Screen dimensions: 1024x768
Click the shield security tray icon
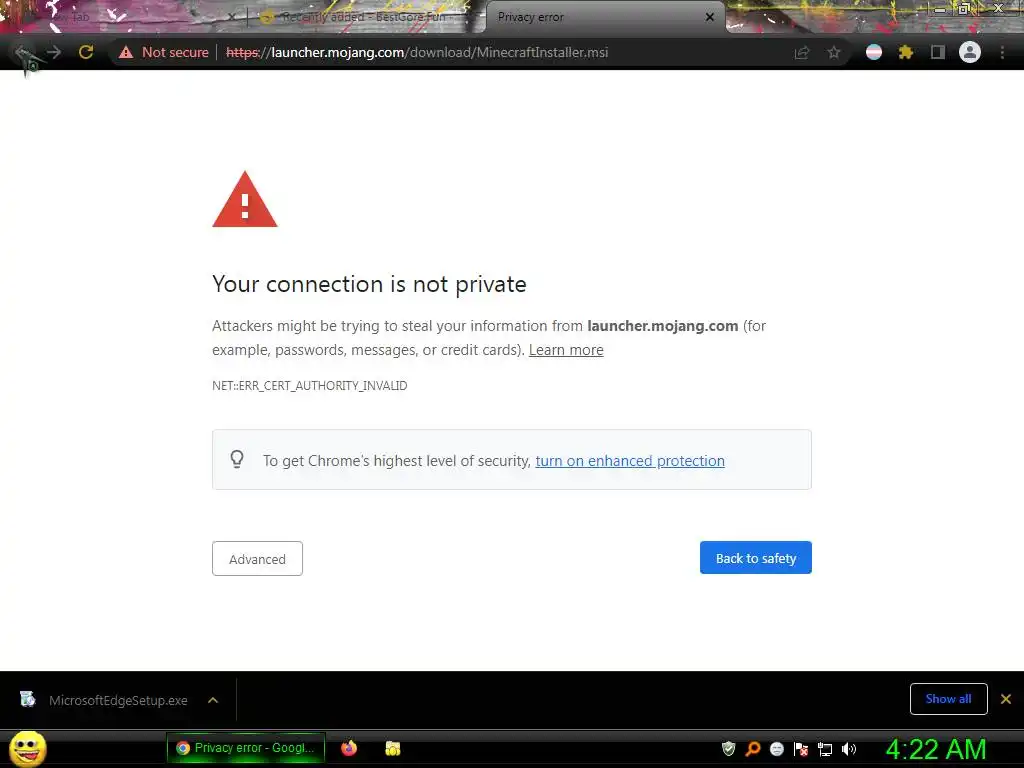[729, 748]
